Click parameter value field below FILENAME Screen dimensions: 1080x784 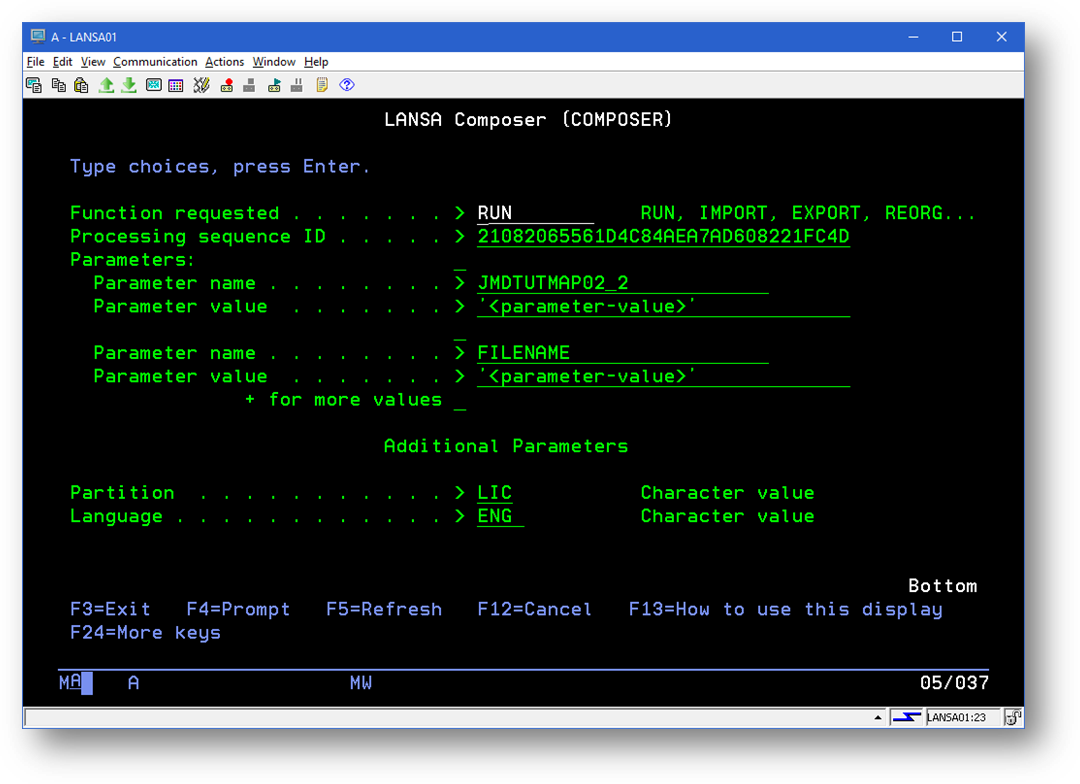coord(663,377)
